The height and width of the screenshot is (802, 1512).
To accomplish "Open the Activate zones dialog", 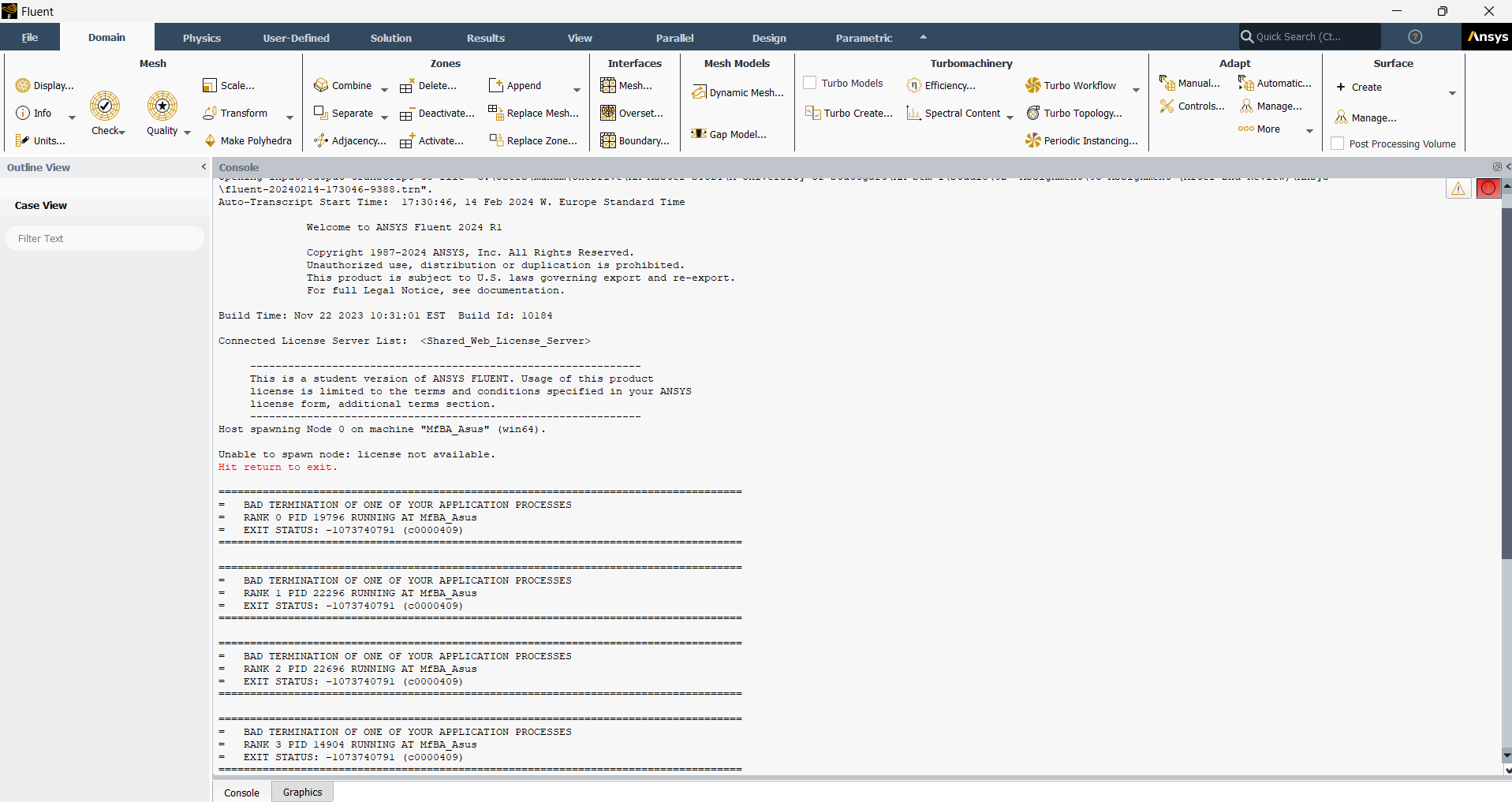I will (432, 140).
